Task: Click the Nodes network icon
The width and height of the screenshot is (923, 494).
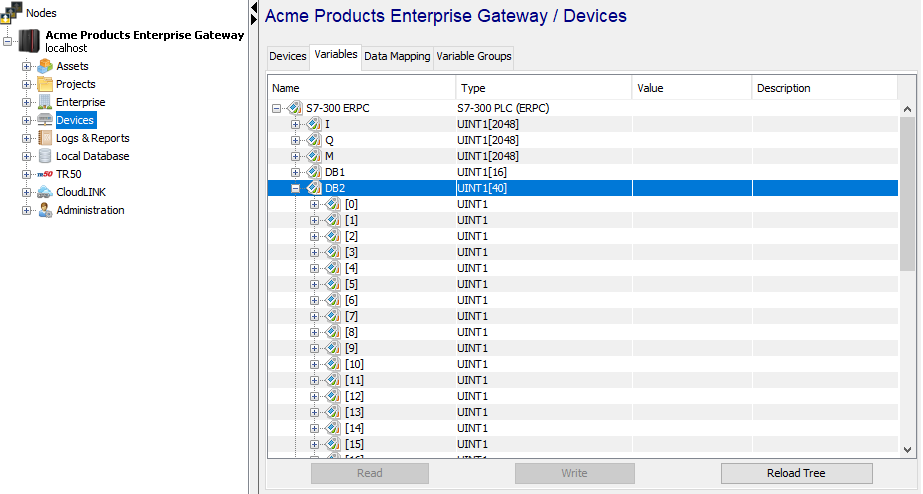Action: point(12,12)
